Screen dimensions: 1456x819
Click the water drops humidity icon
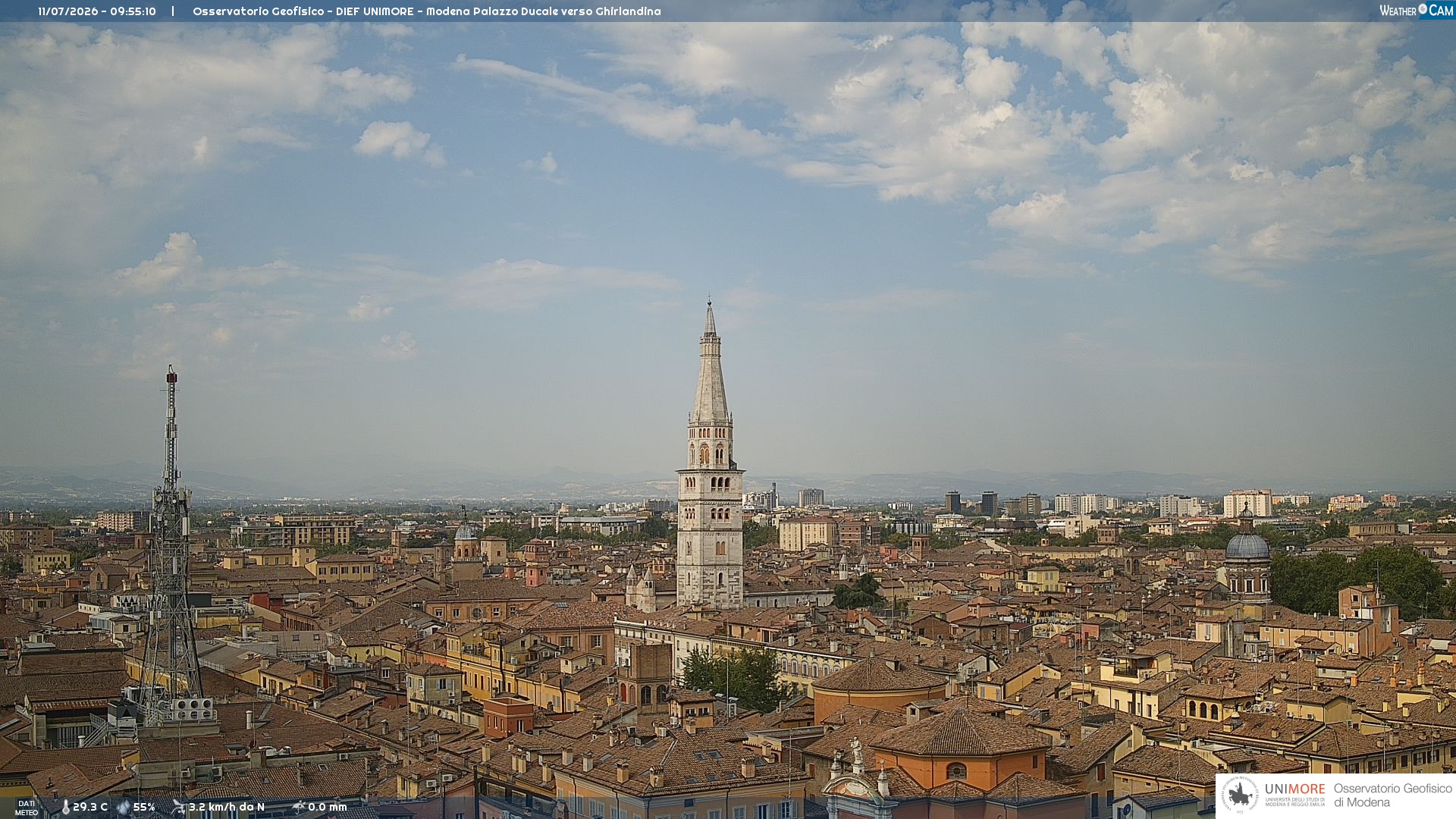click(124, 808)
